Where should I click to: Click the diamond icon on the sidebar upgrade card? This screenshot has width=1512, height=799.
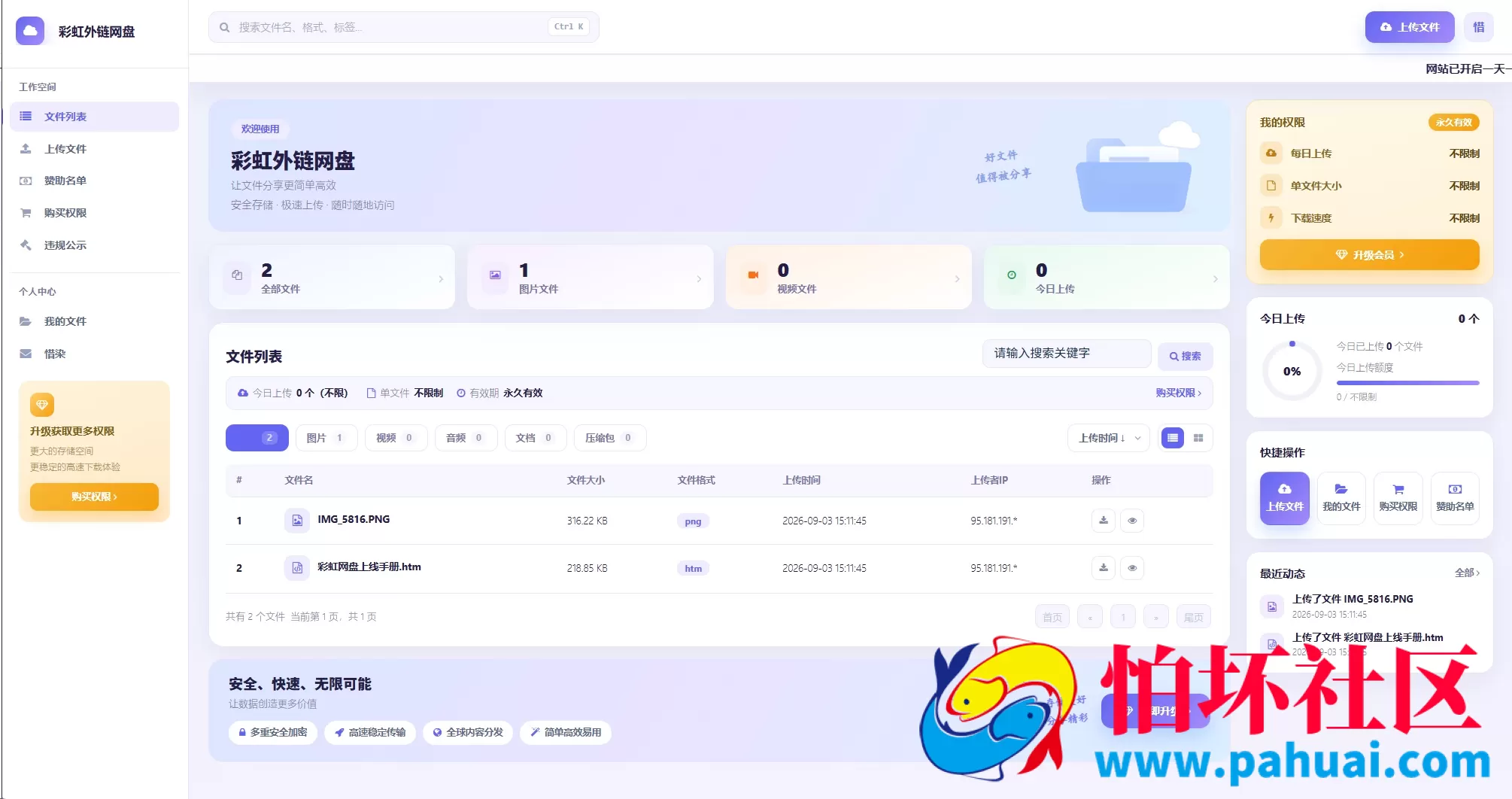(x=42, y=405)
